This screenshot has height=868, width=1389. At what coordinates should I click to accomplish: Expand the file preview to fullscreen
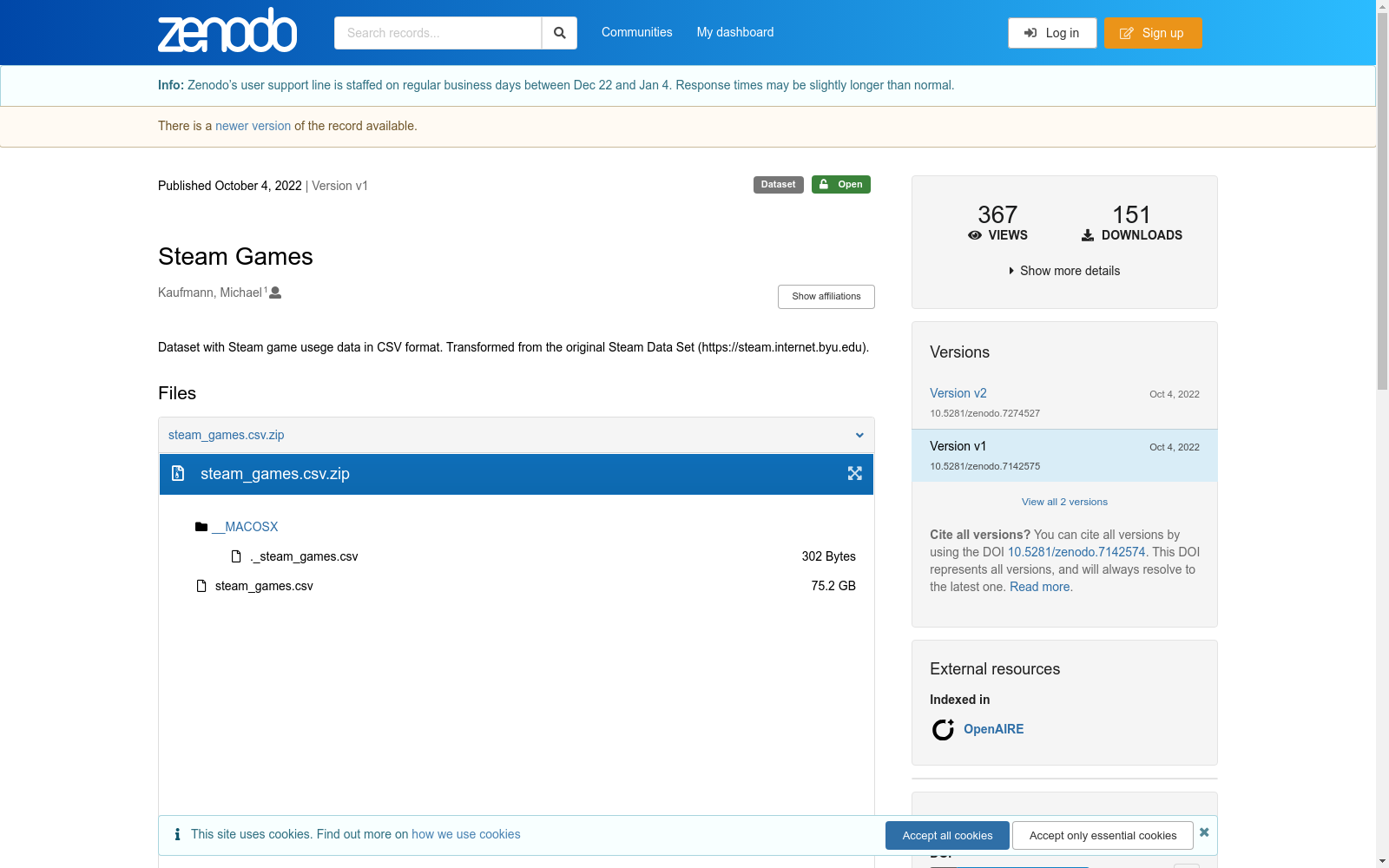pyautogui.click(x=855, y=473)
